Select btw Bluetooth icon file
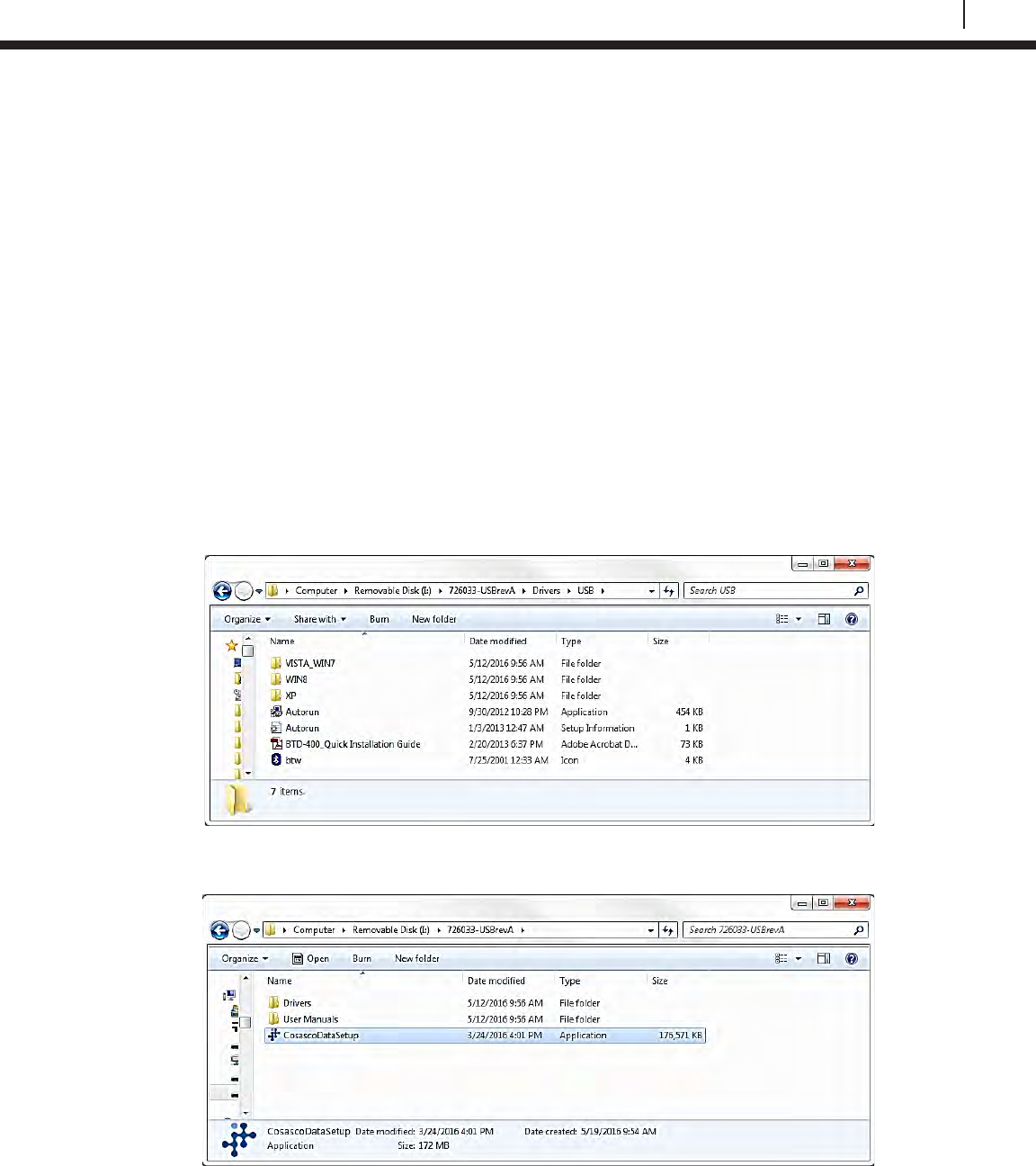This screenshot has height=1166, width=1036. (276, 760)
